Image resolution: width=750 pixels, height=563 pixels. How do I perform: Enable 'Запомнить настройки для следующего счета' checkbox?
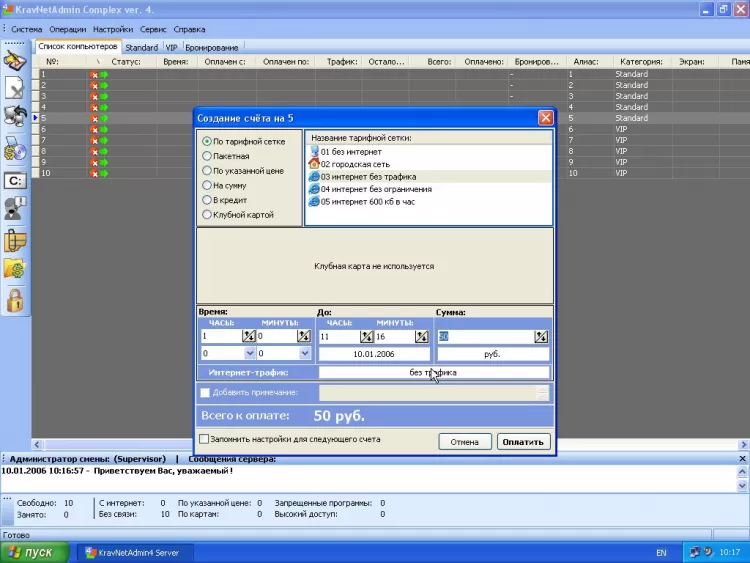coord(204,439)
